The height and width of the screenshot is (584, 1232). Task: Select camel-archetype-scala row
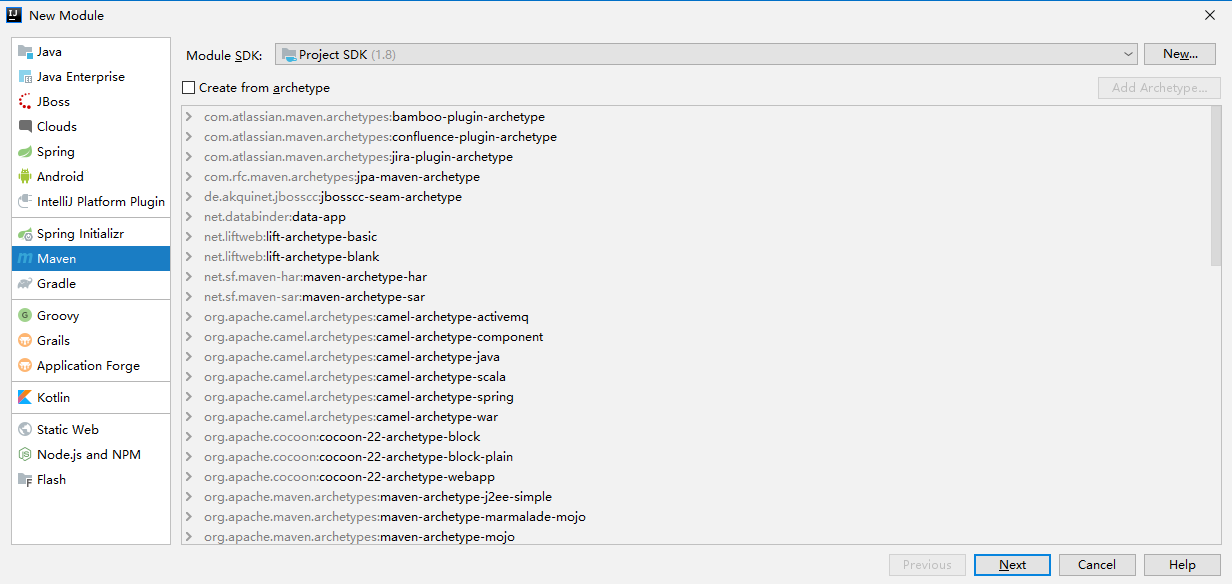696,377
